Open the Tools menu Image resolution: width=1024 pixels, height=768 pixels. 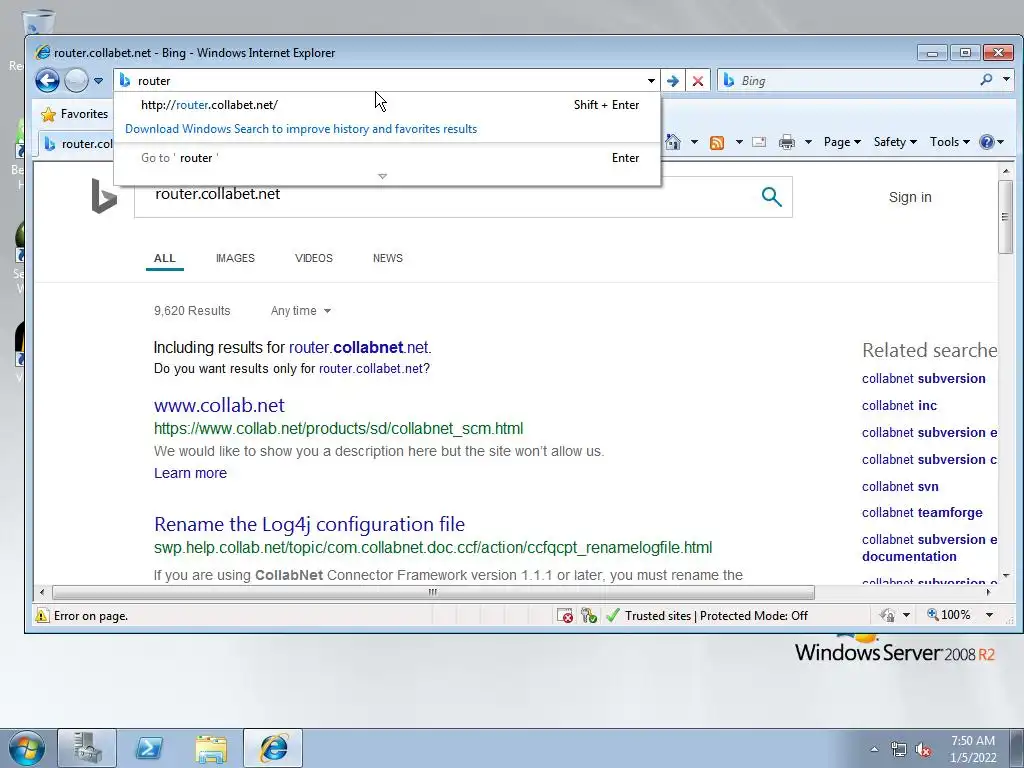[950, 142]
